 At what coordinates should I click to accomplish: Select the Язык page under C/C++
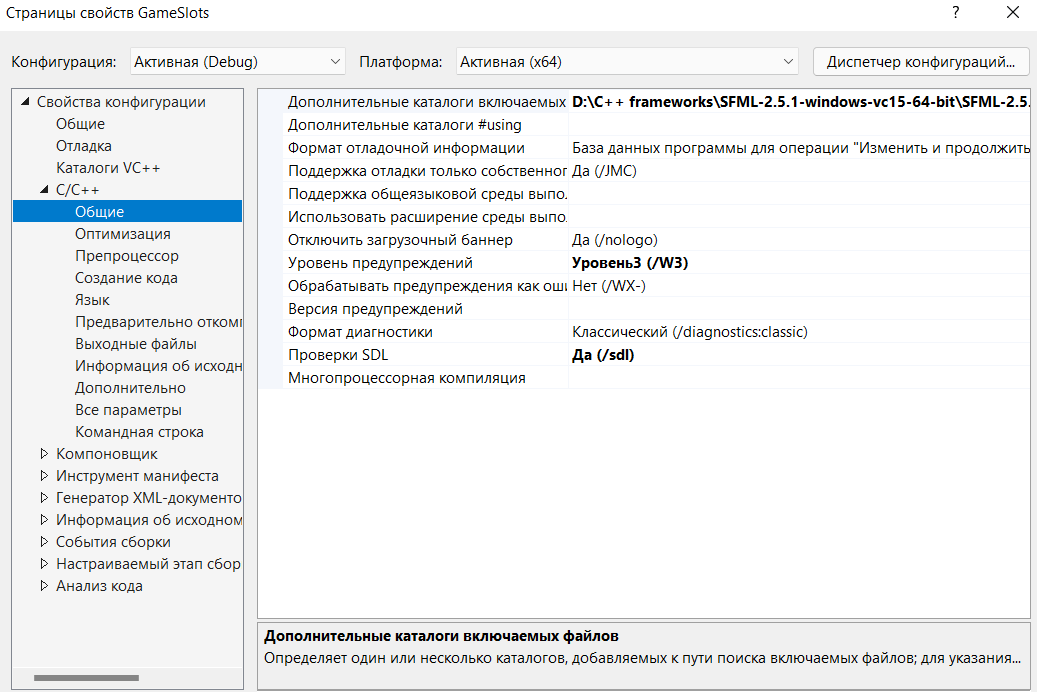coord(92,299)
